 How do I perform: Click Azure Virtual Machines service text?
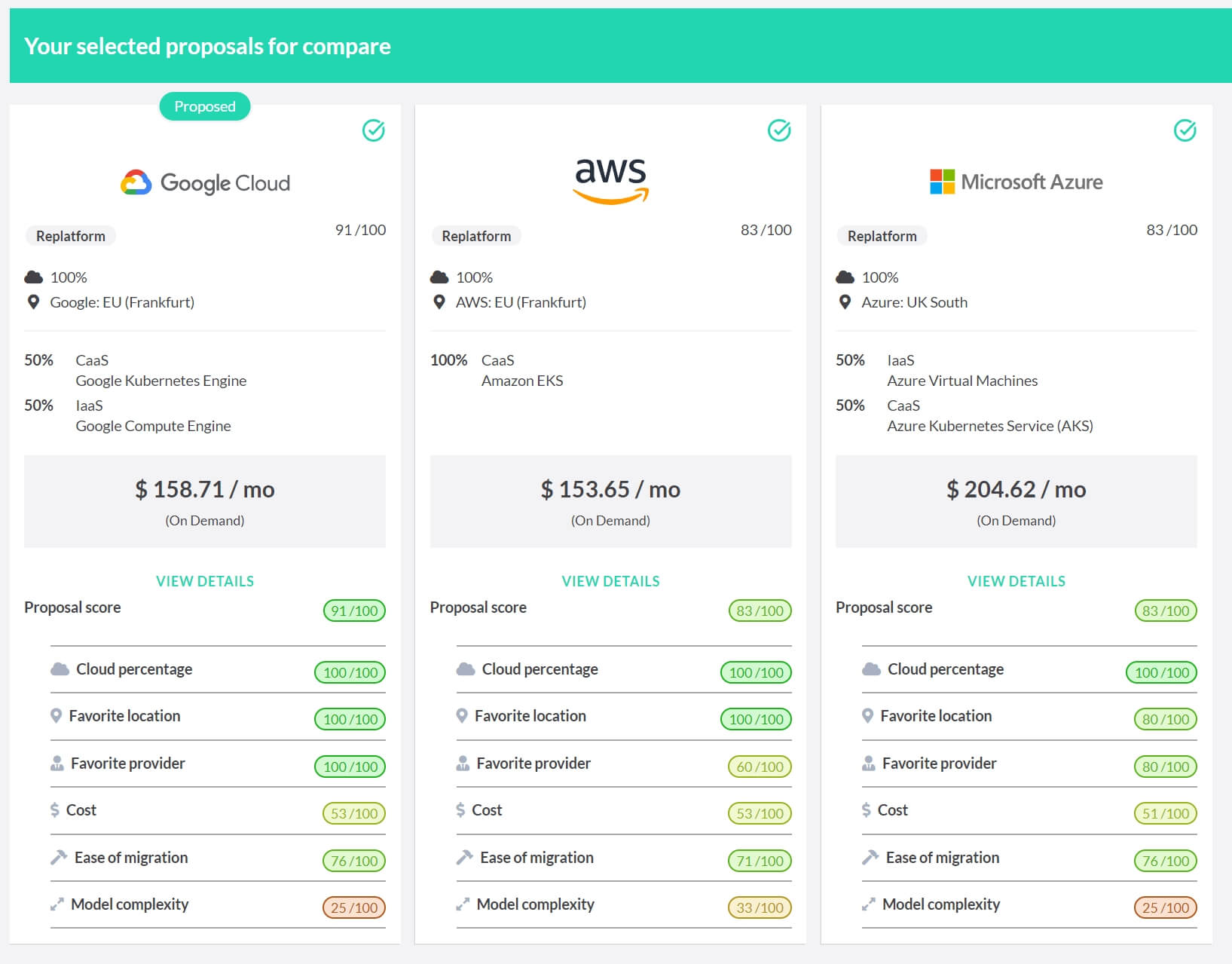point(962,381)
